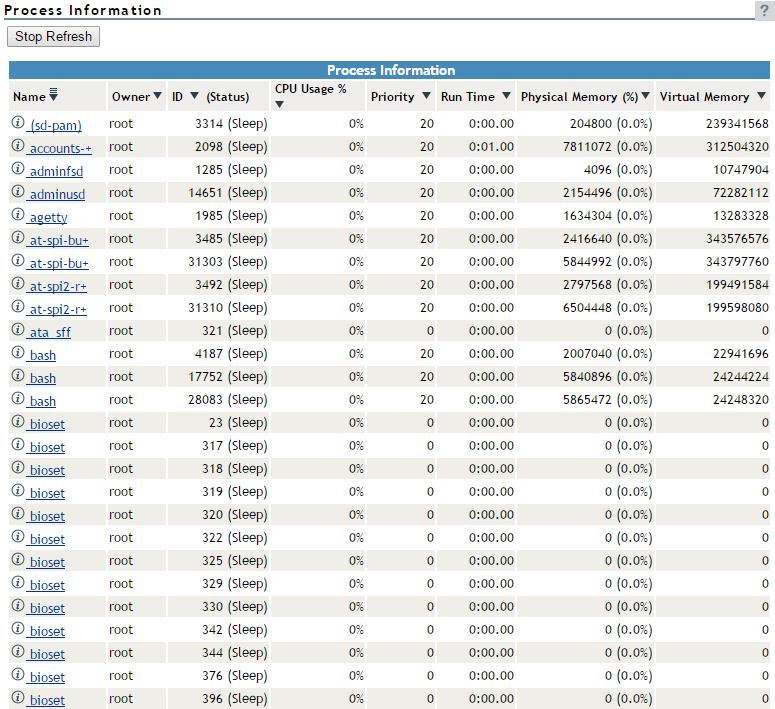
Task: Click Physical Memory (%) sort arrow
Action: [647, 97]
